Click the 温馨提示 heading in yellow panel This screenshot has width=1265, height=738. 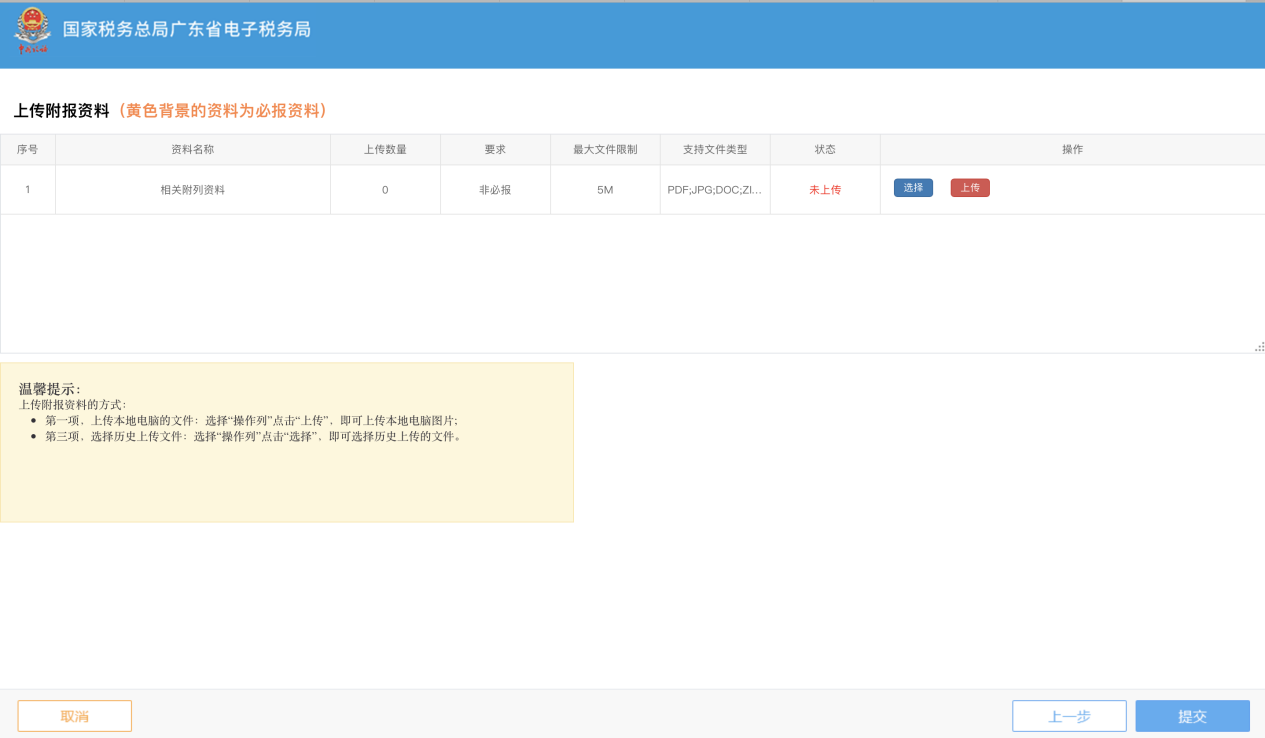[50, 389]
